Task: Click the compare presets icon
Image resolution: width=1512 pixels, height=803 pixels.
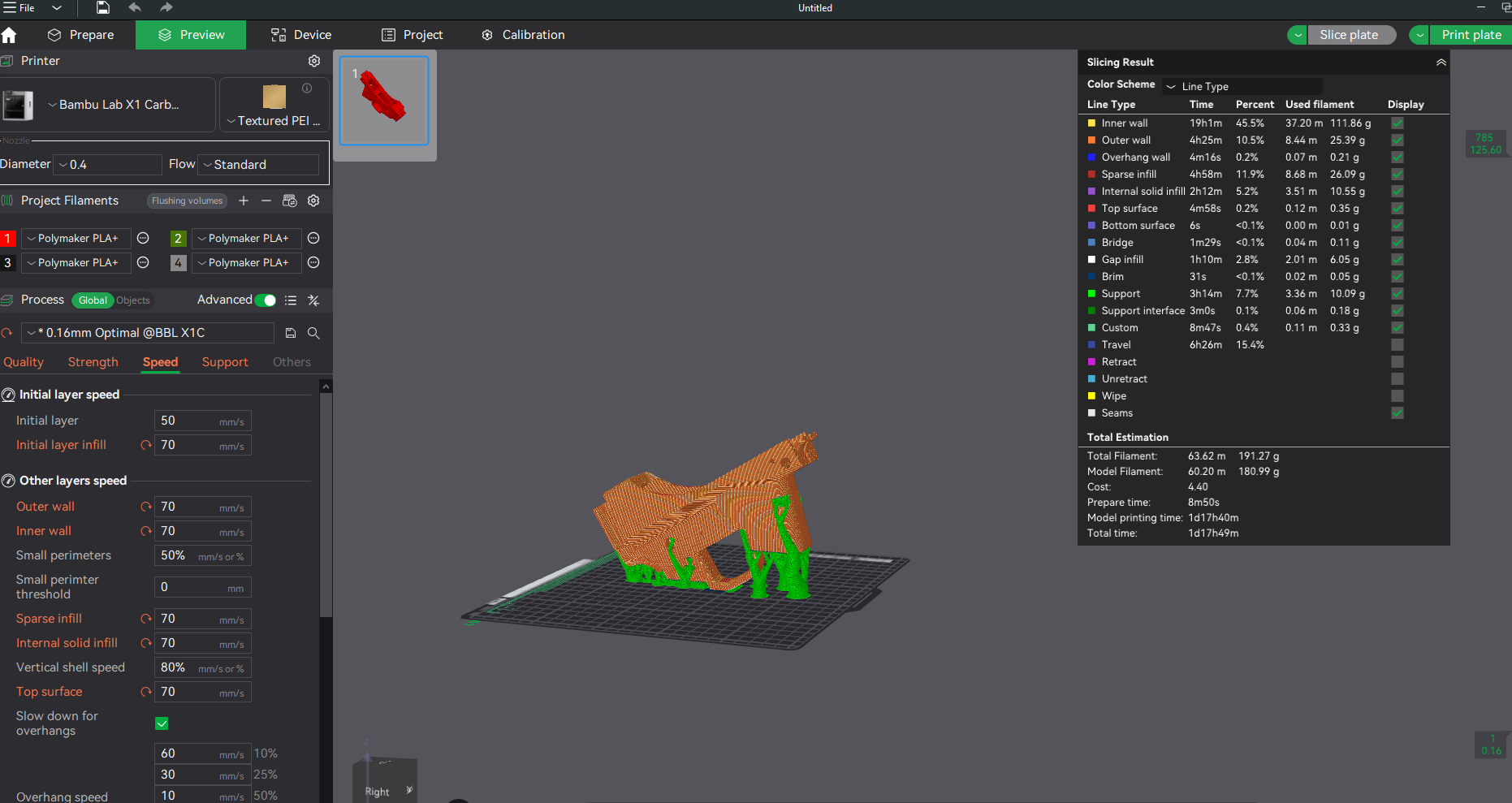Action: point(313,300)
